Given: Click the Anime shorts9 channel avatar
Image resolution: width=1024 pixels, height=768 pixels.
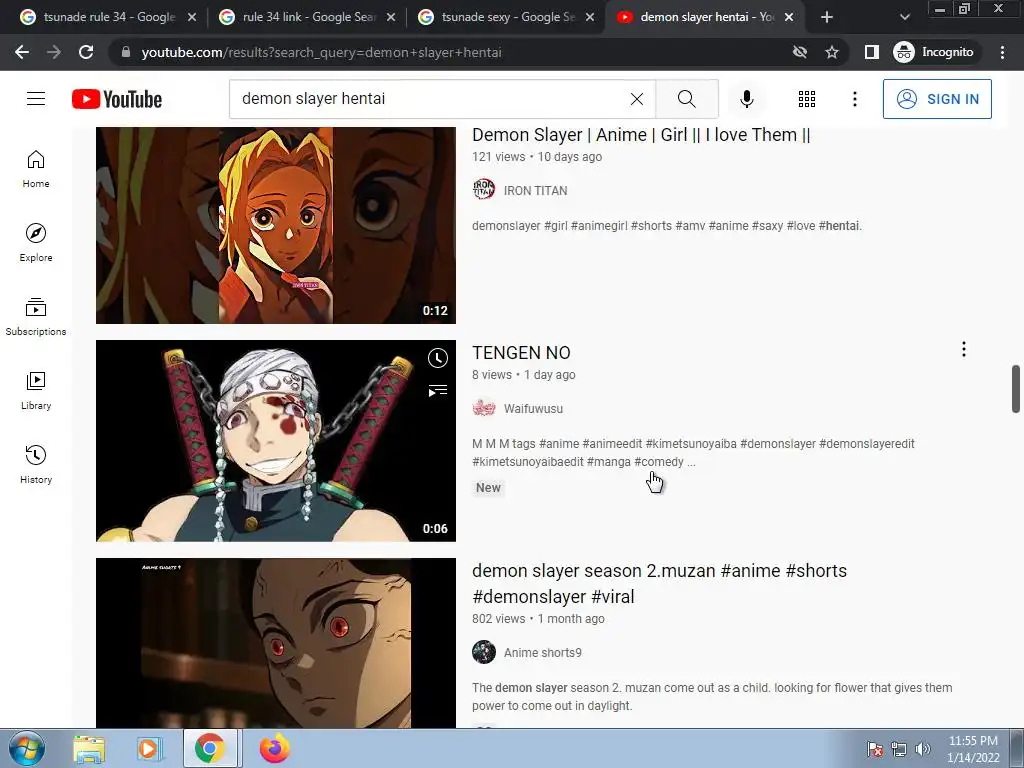Looking at the screenshot, I should 484,652.
